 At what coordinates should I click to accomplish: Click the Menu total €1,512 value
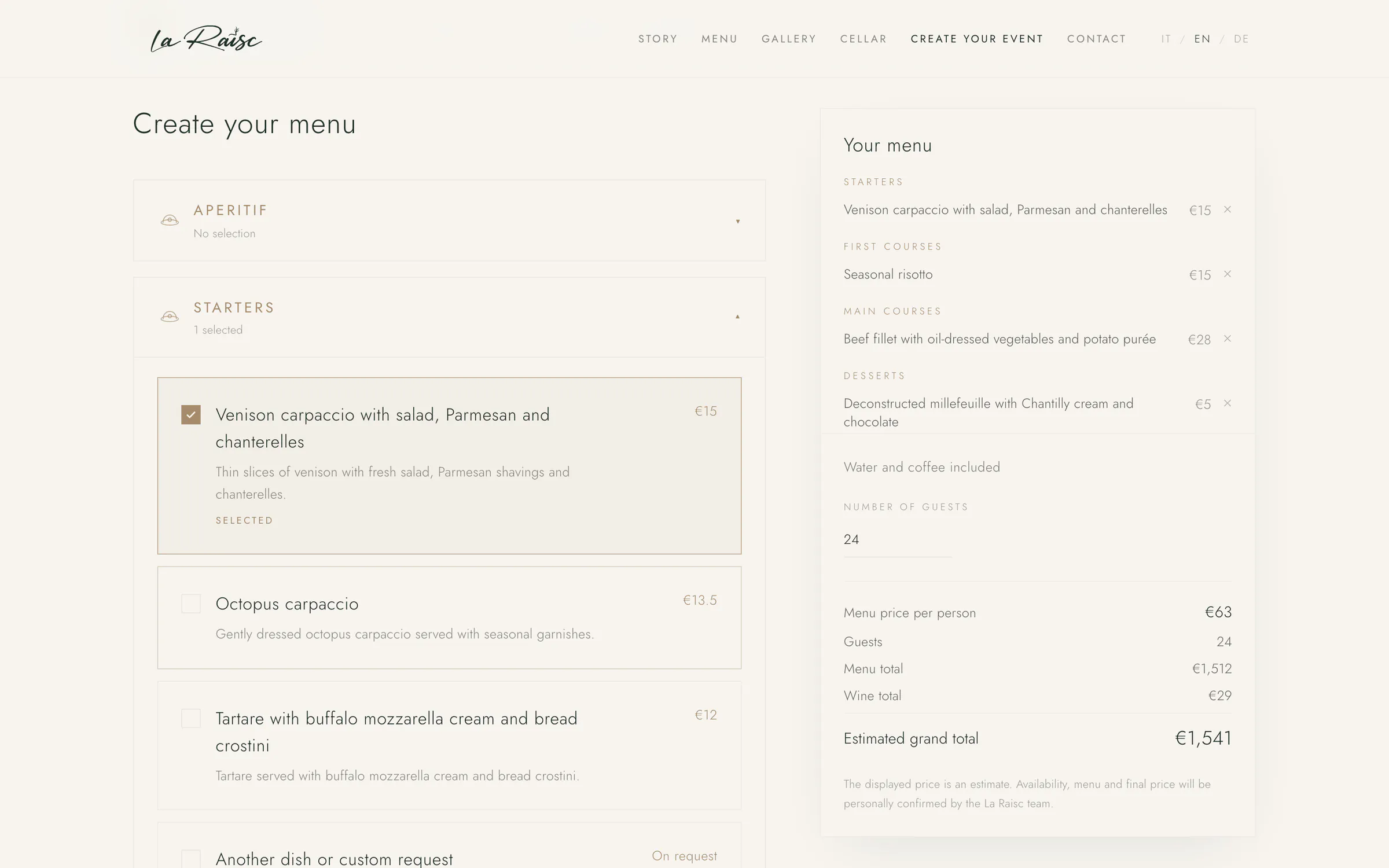point(1212,668)
